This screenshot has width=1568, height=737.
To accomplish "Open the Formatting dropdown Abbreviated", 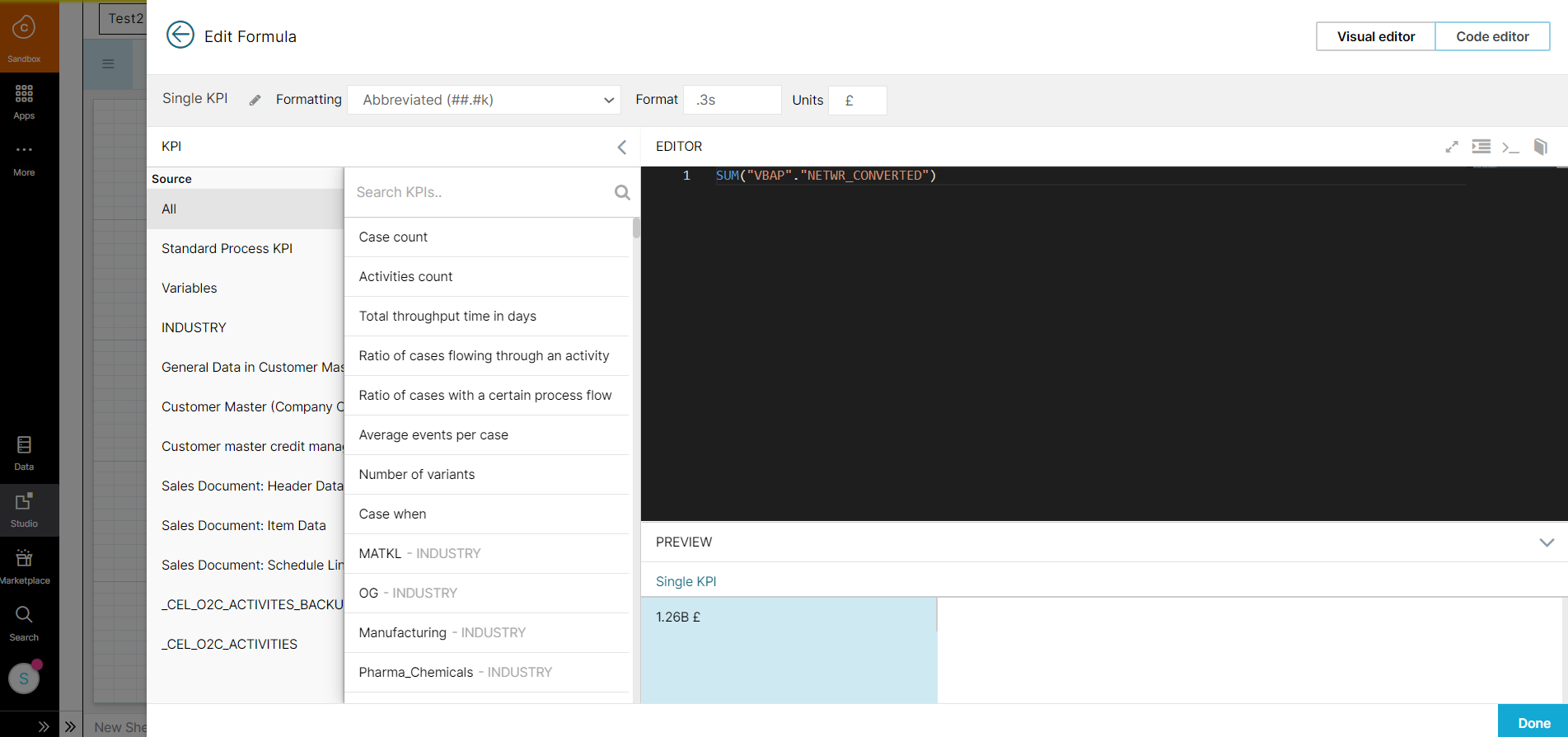I will coord(484,100).
